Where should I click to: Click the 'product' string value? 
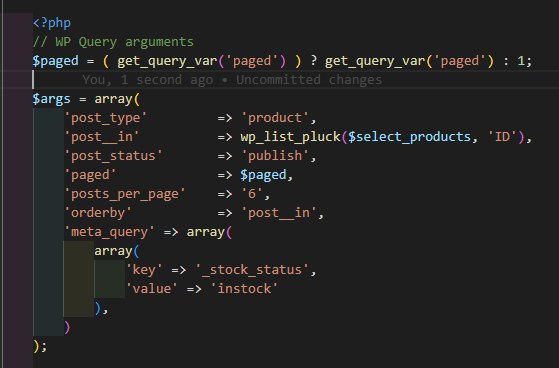point(275,118)
